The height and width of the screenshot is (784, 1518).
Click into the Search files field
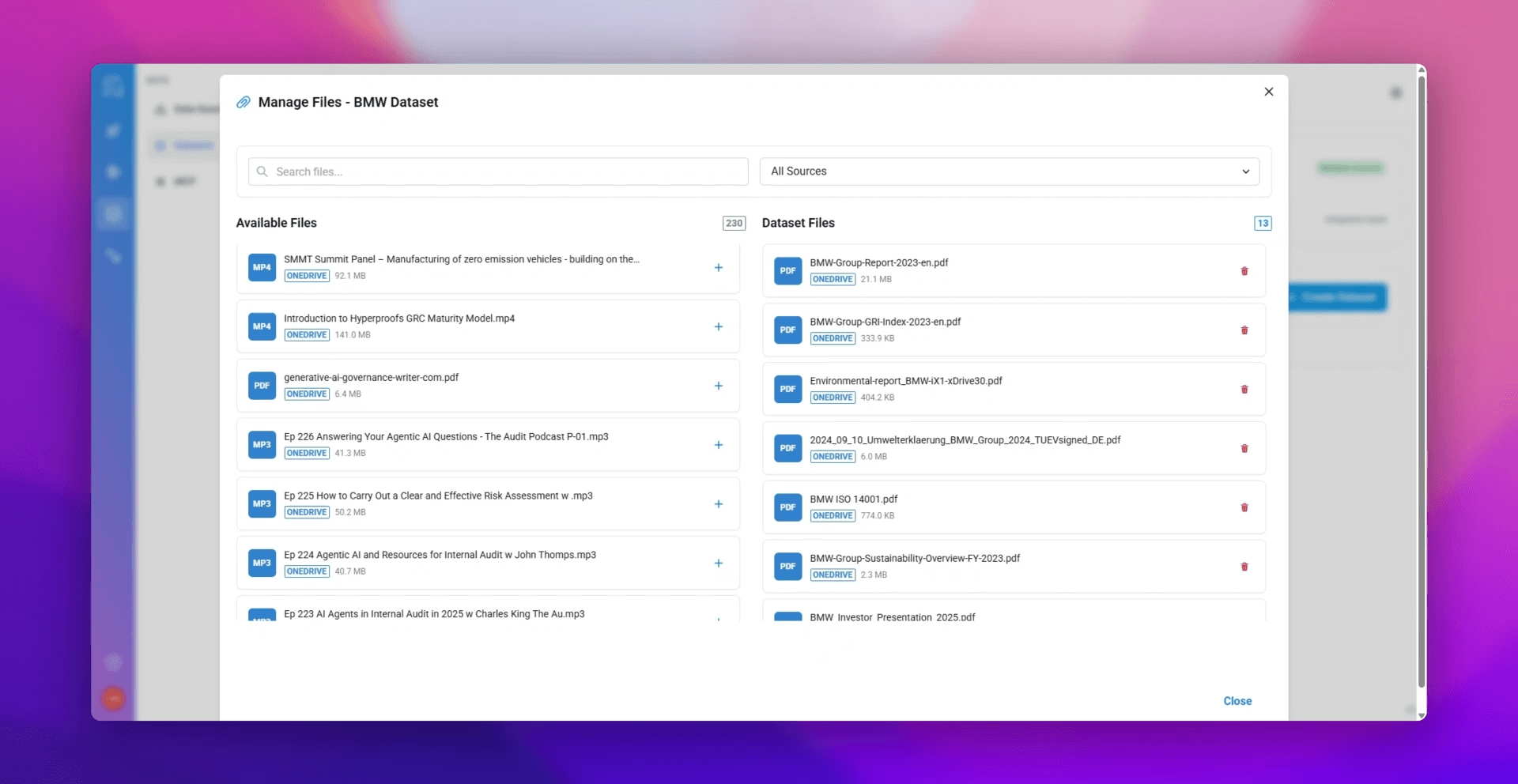pos(498,171)
